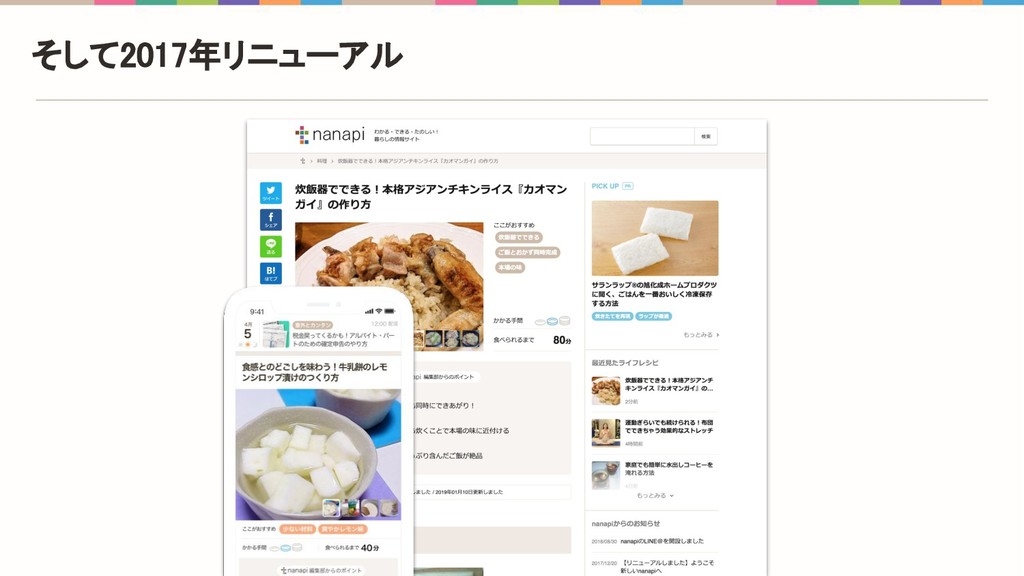Click the 検索 search button
Screen dimensions: 1024x576
[x=706, y=136]
